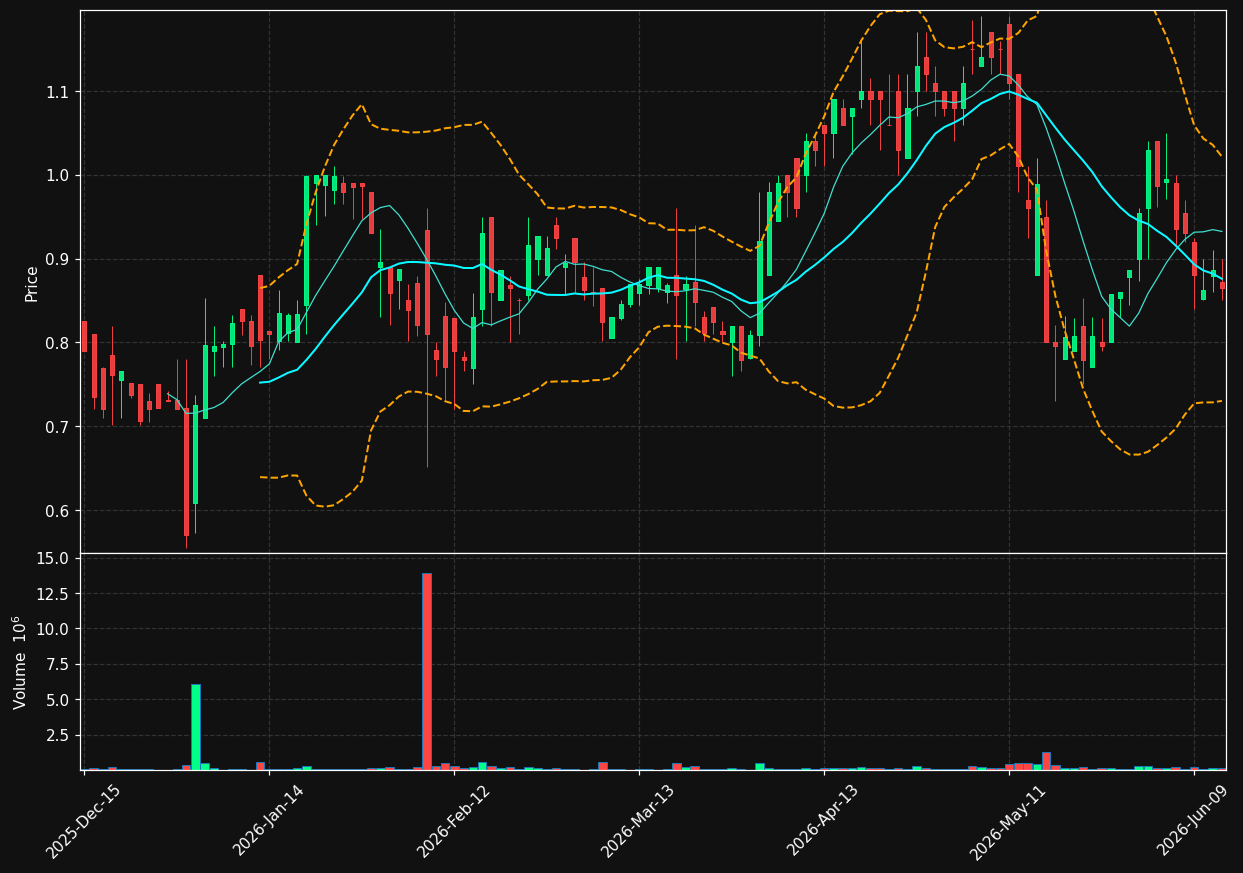The image size is (1243, 873).
Task: Click the 2026-Jan-14 date label
Action: (x=268, y=821)
